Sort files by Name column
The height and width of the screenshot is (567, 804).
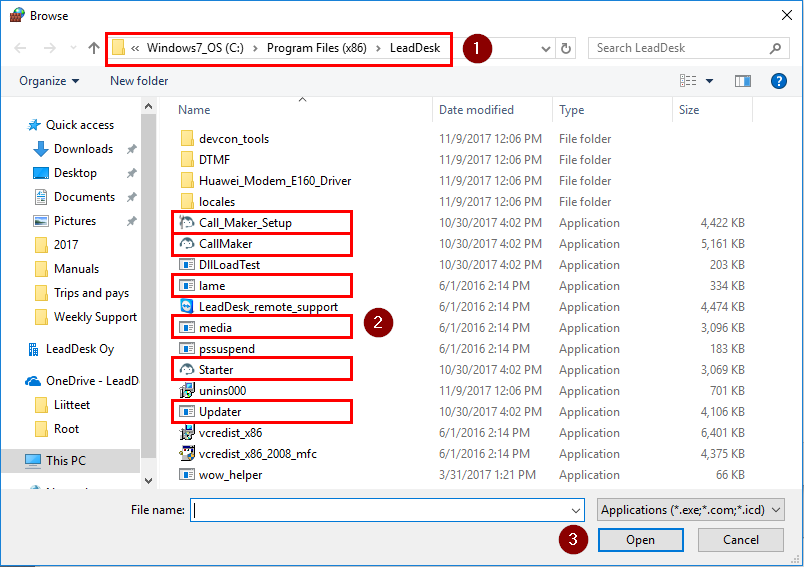(x=194, y=110)
